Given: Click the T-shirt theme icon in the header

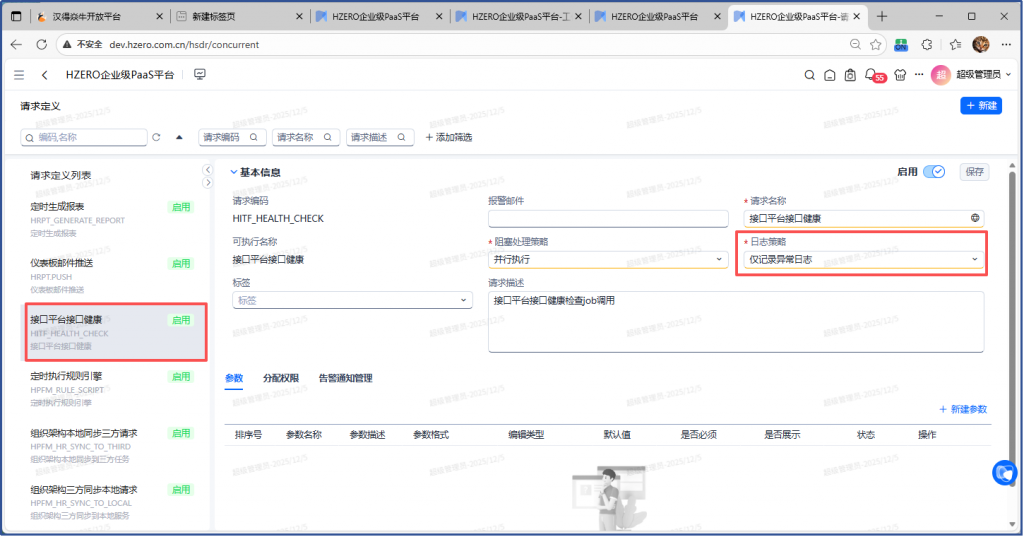Looking at the screenshot, I should 897,75.
